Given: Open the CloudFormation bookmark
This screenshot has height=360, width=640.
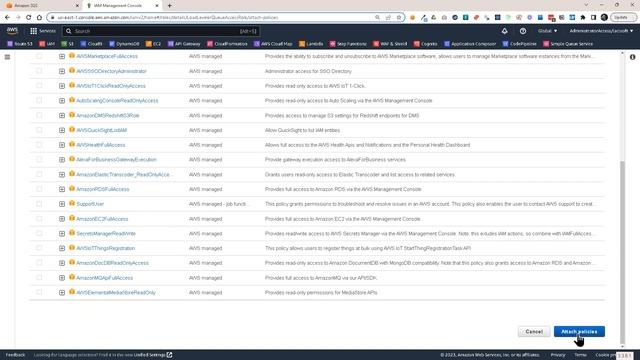Looking at the screenshot, I should pos(227,44).
